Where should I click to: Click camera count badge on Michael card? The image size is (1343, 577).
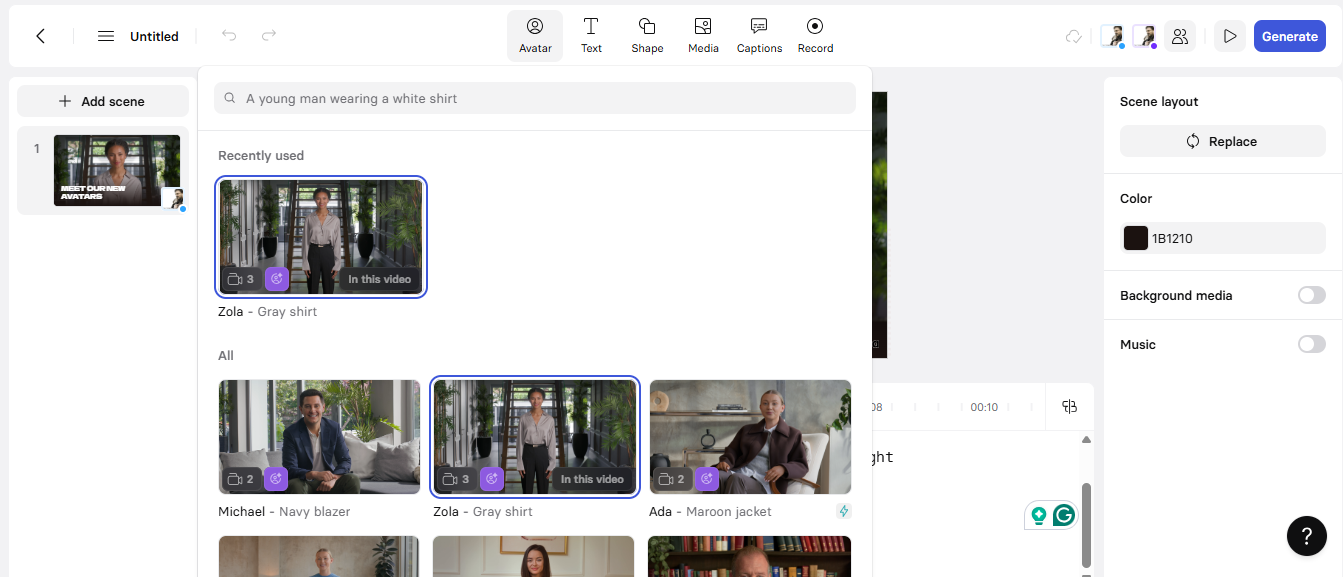241,479
